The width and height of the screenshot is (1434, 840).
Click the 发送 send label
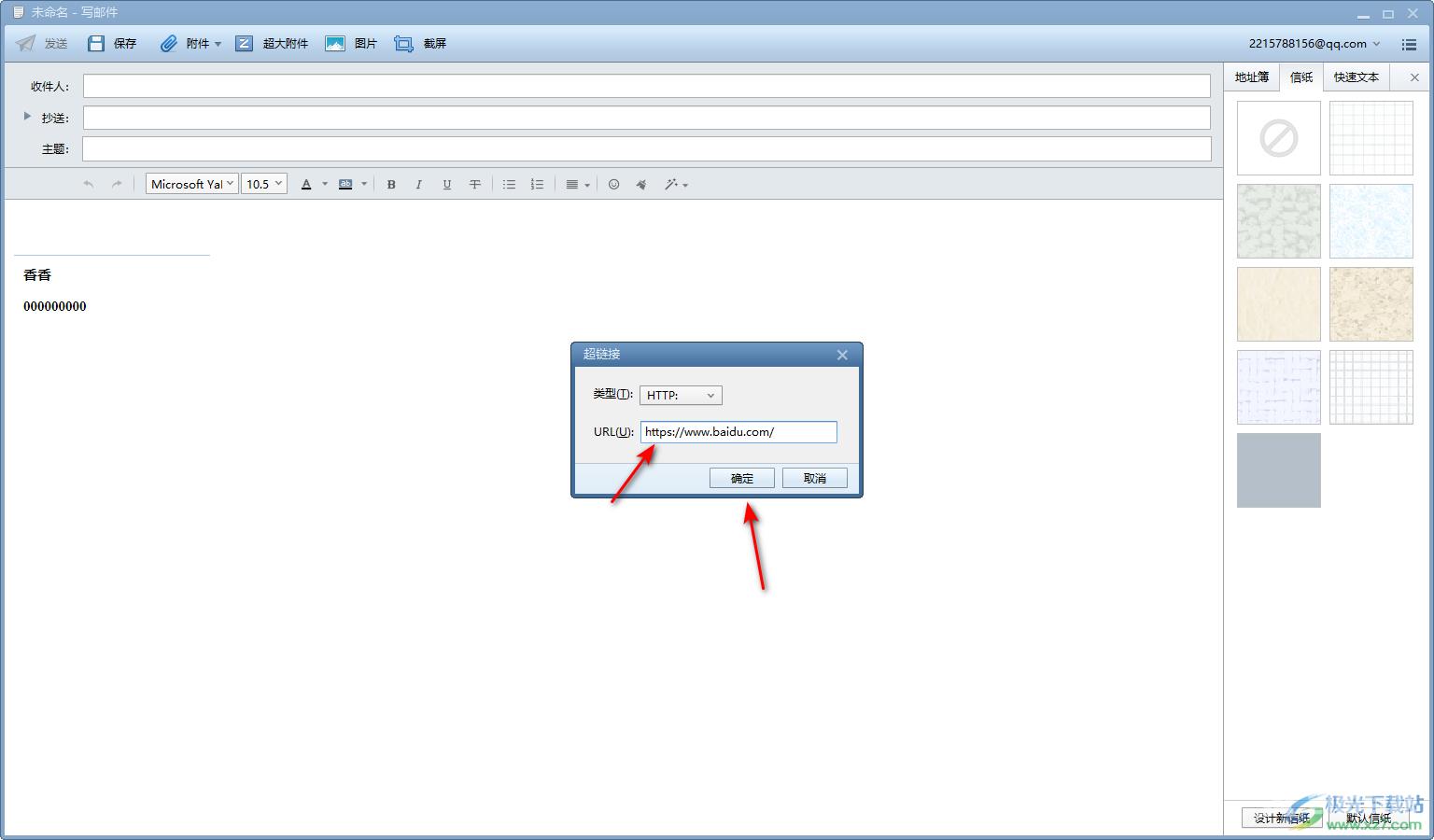(56, 44)
